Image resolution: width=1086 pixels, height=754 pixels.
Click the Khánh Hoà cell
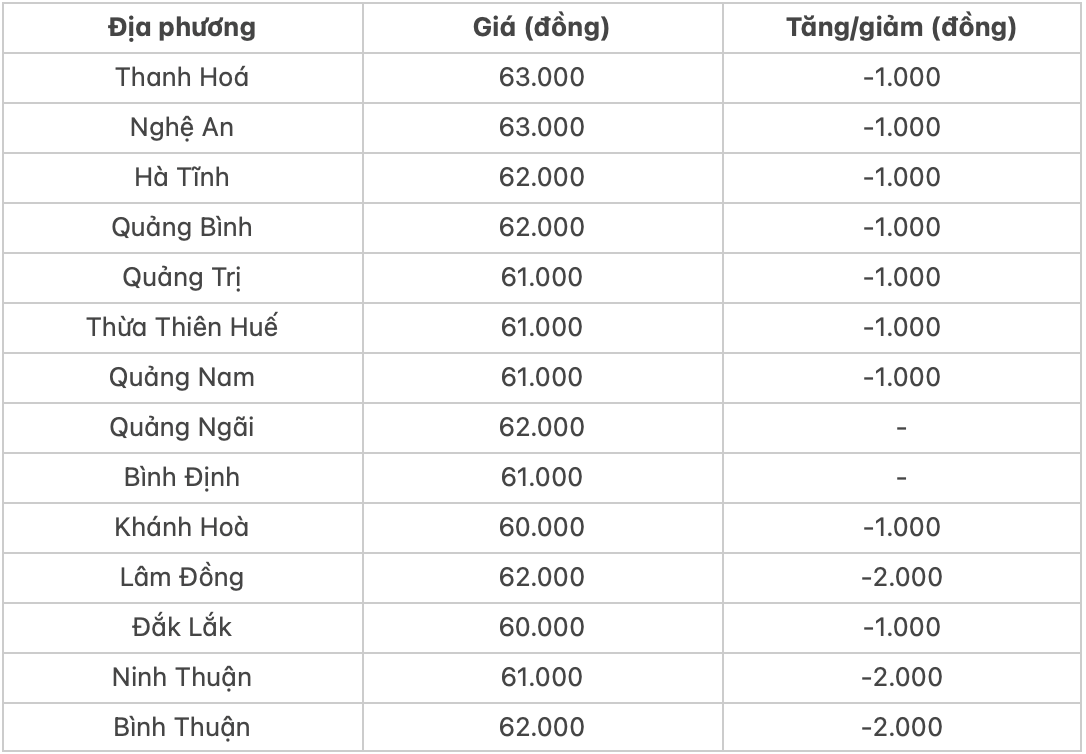point(181,527)
